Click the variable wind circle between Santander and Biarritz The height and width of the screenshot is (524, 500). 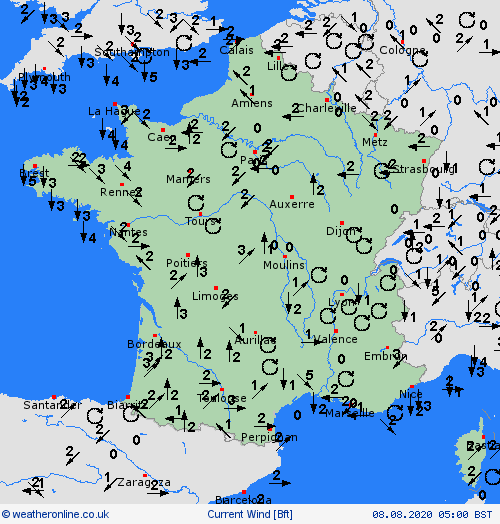(95, 416)
